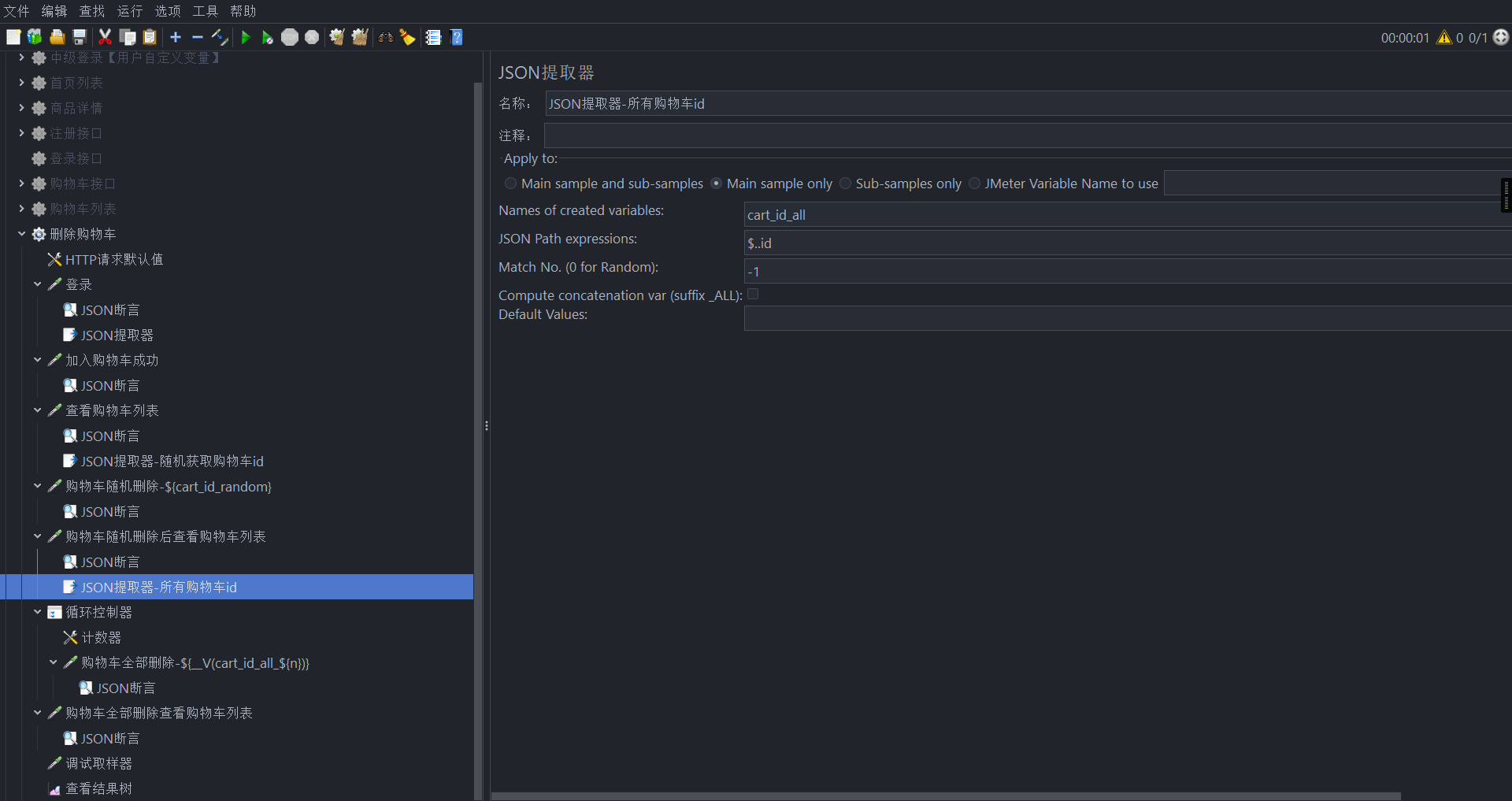Select 查看结果树 listener
The height and width of the screenshot is (801, 1512).
coord(98,788)
